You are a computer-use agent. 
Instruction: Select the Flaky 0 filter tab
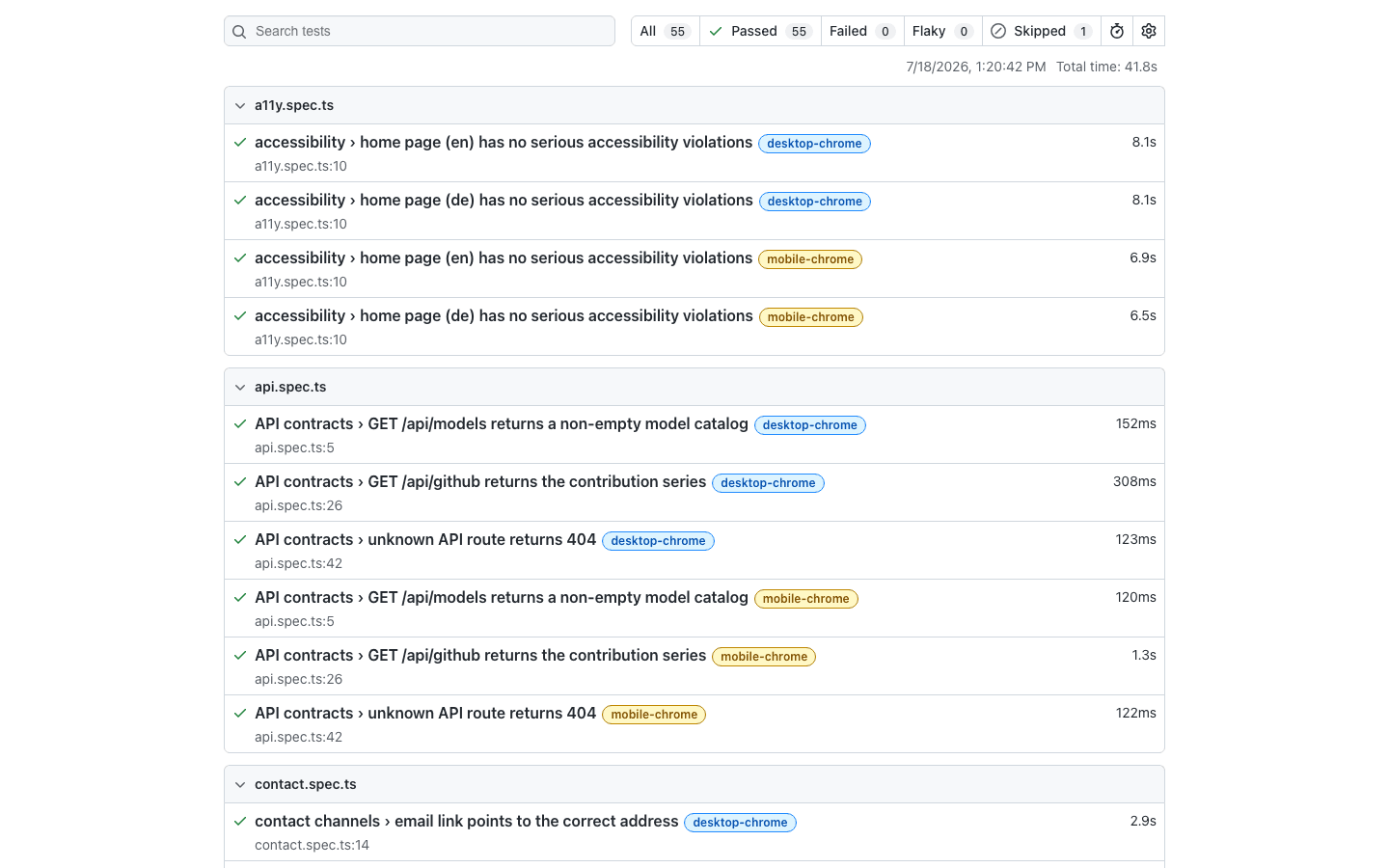(942, 31)
